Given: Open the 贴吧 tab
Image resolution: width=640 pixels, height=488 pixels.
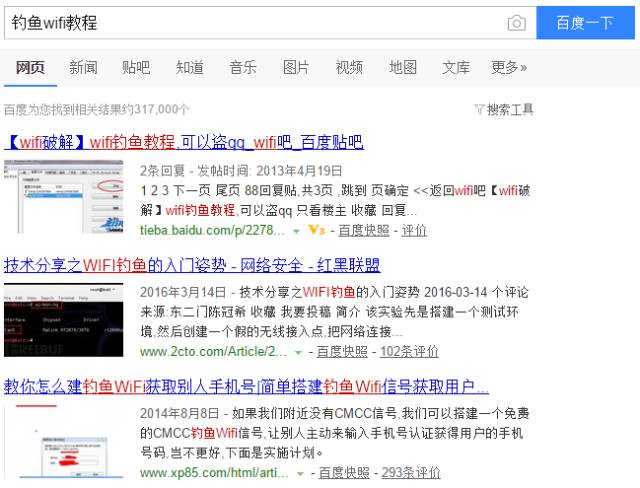Looking at the screenshot, I should [136, 67].
